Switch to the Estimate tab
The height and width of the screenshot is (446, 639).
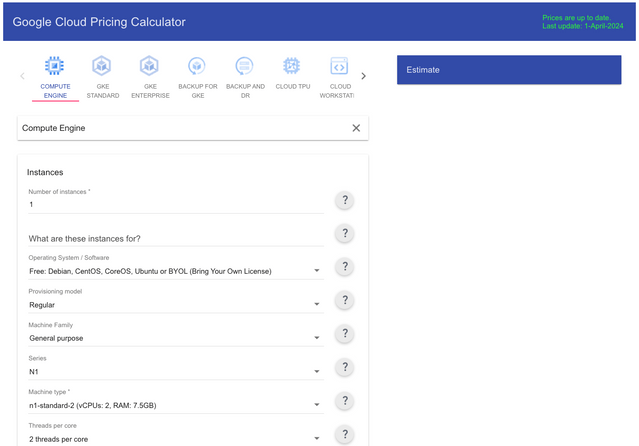[x=509, y=70]
